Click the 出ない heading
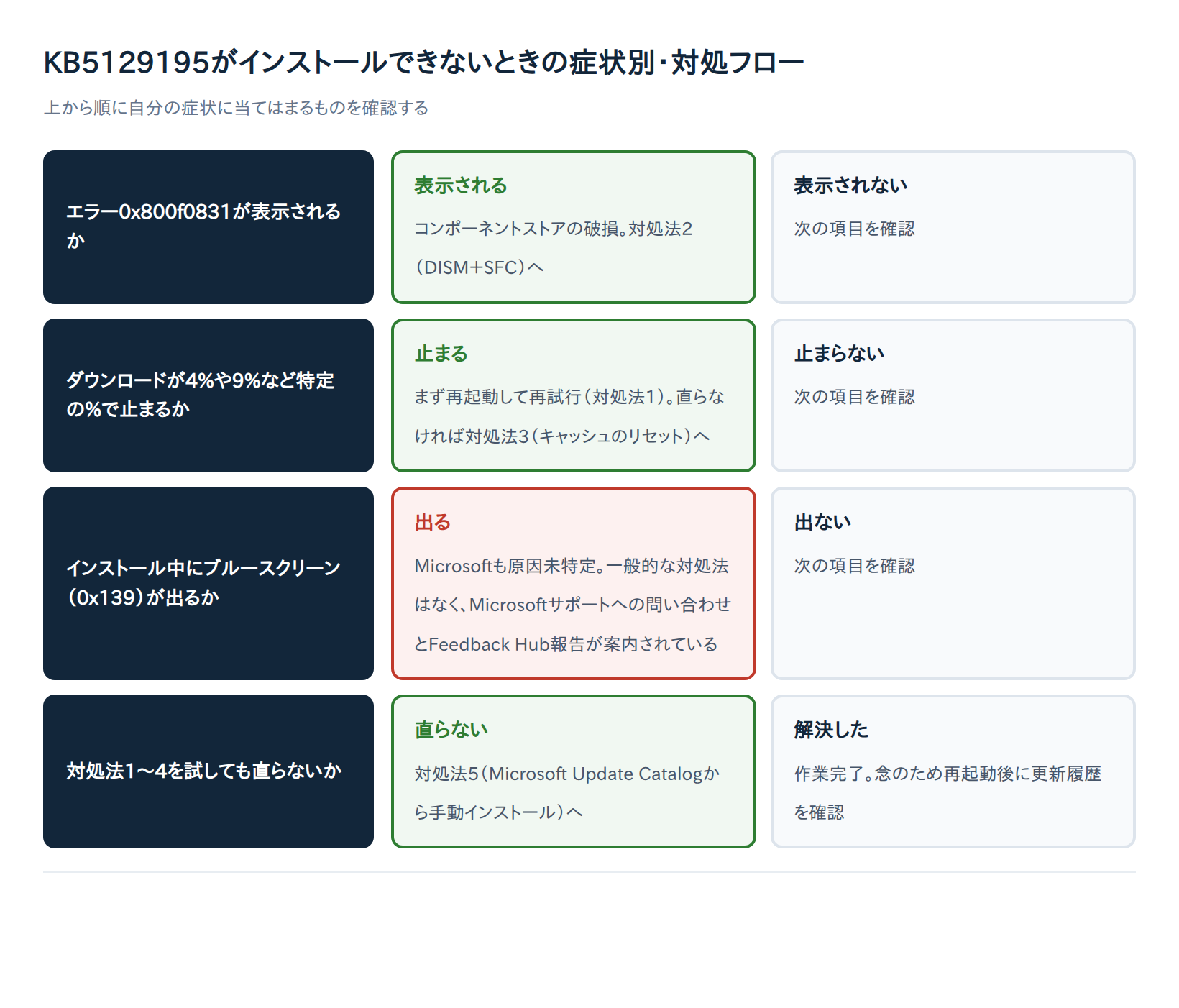The image size is (1179, 1008). (822, 522)
